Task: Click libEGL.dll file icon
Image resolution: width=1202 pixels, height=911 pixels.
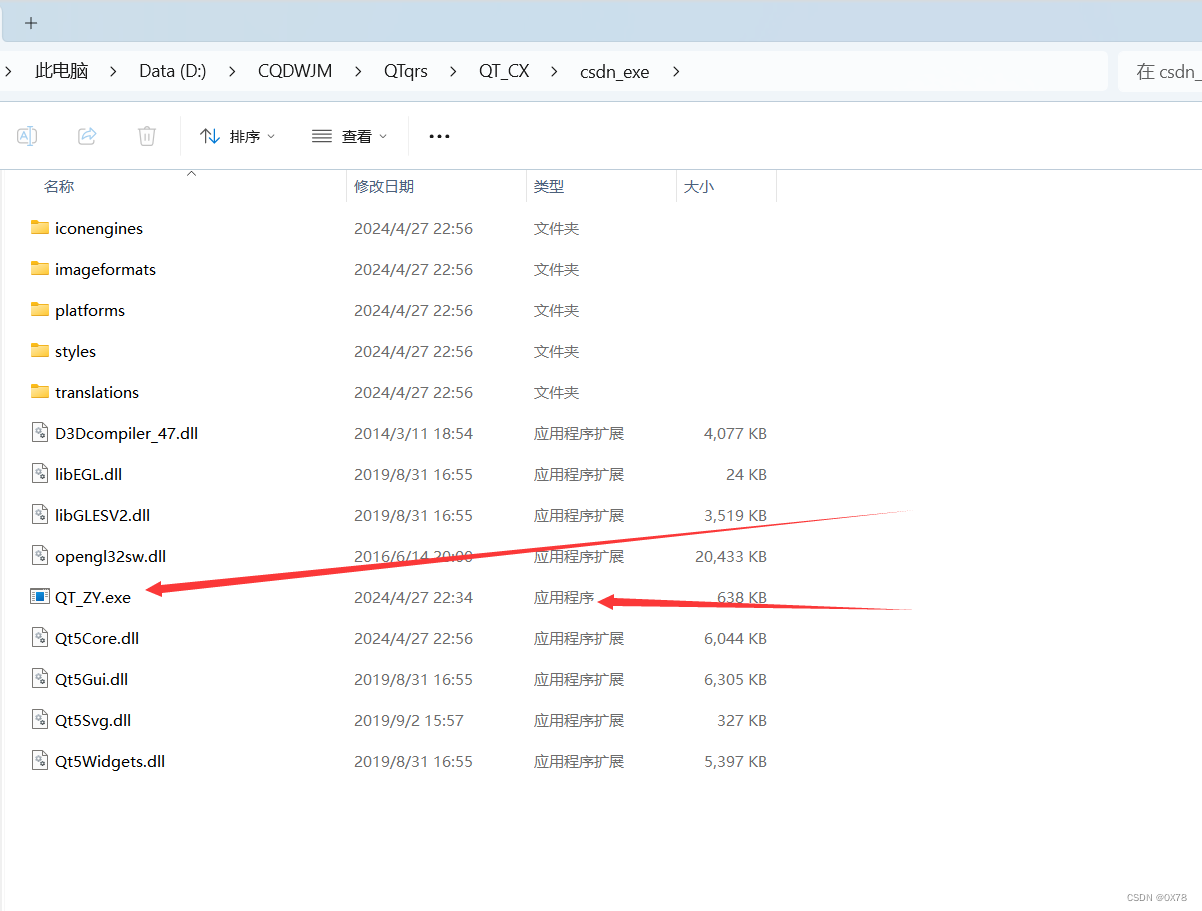Action: coord(40,474)
